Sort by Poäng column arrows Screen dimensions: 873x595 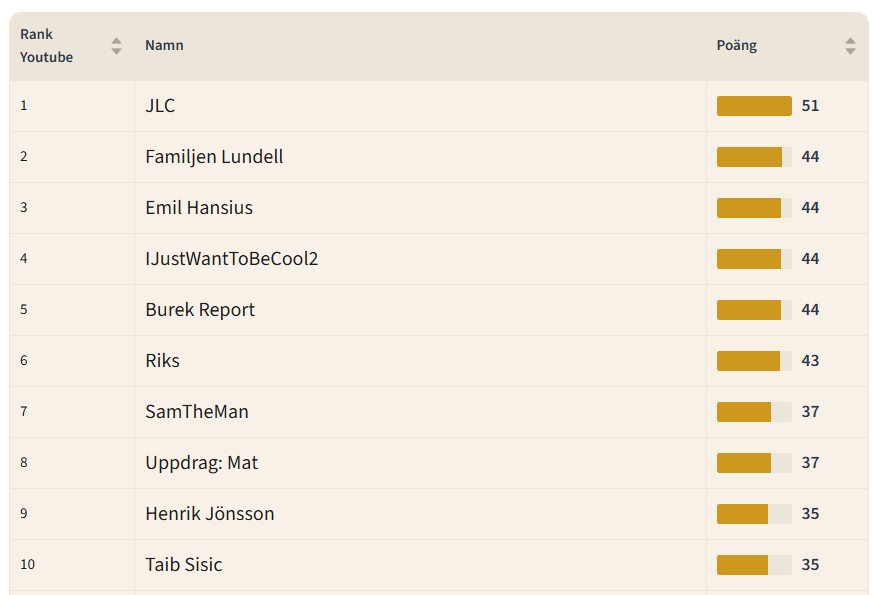(850, 46)
